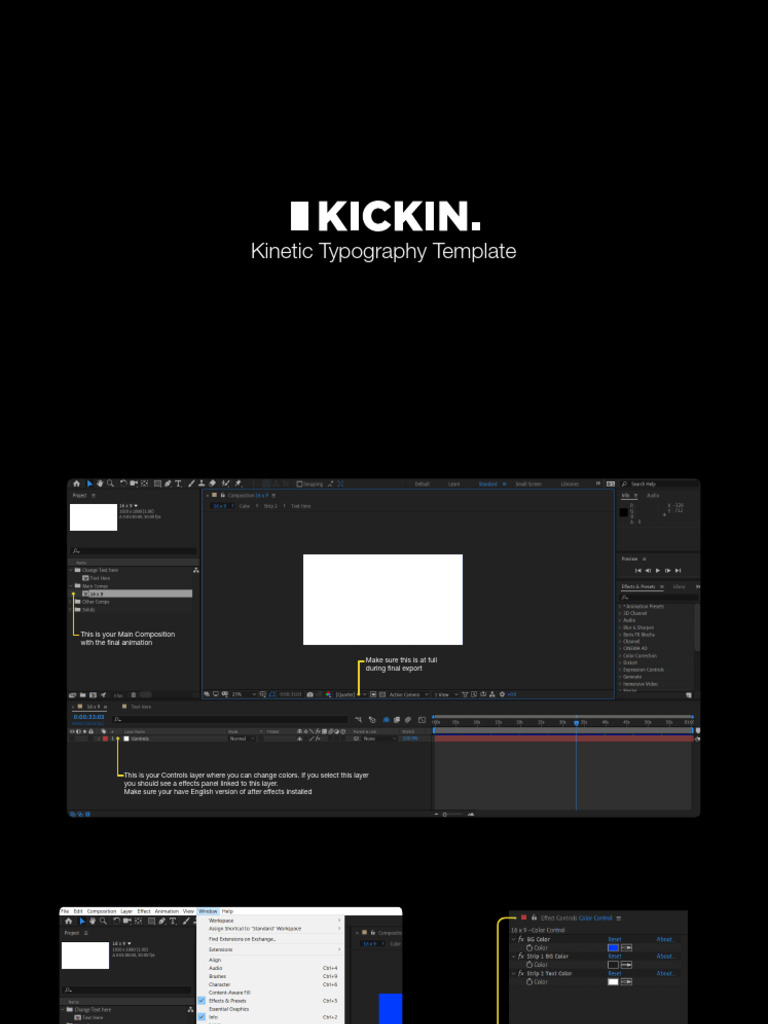Uncheck Info in the Window menu
The image size is (768, 1024).
coord(202,1017)
